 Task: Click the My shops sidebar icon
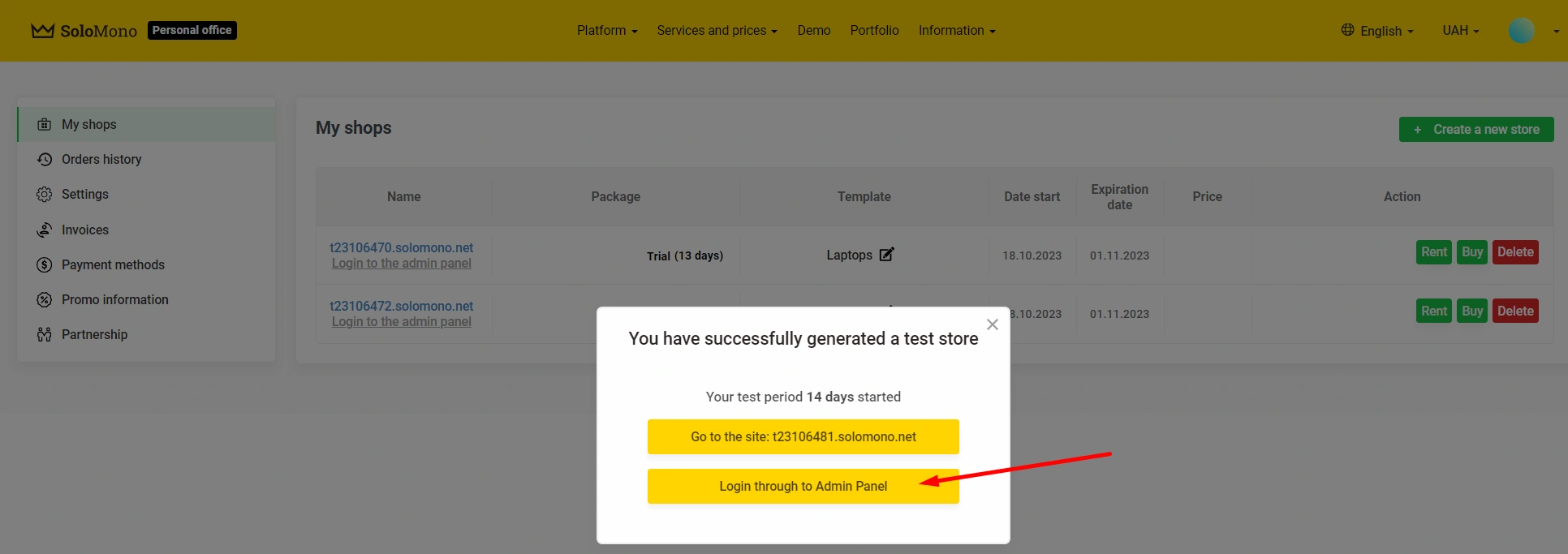(x=45, y=124)
